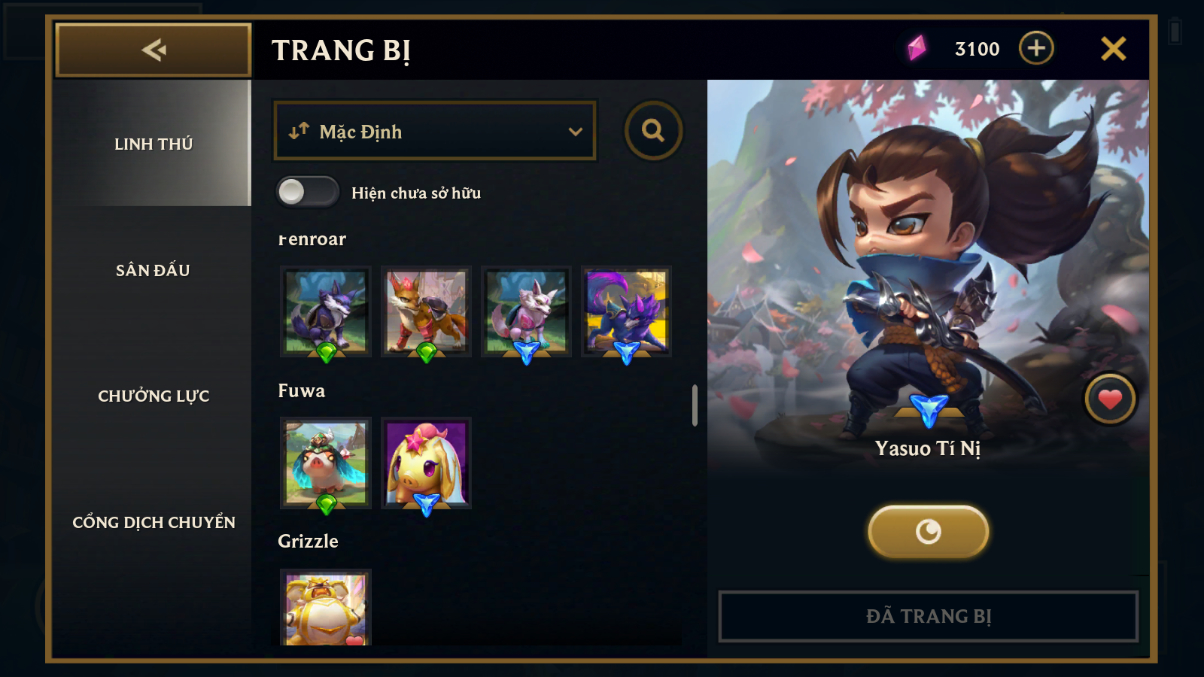Viewport: 1204px width, 677px height.
Task: Select the Grizzle little legend thumbnail
Action: (x=326, y=608)
